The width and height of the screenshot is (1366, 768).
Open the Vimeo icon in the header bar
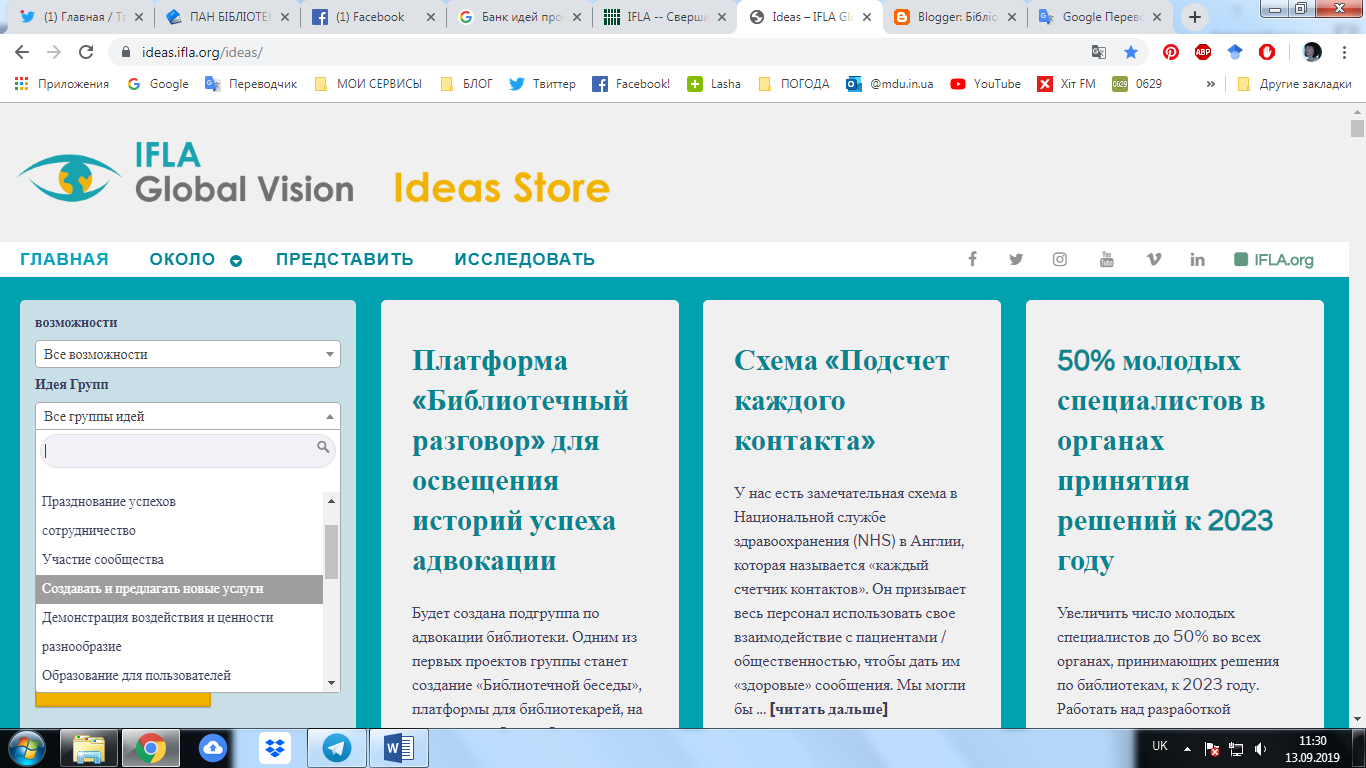(1152, 259)
